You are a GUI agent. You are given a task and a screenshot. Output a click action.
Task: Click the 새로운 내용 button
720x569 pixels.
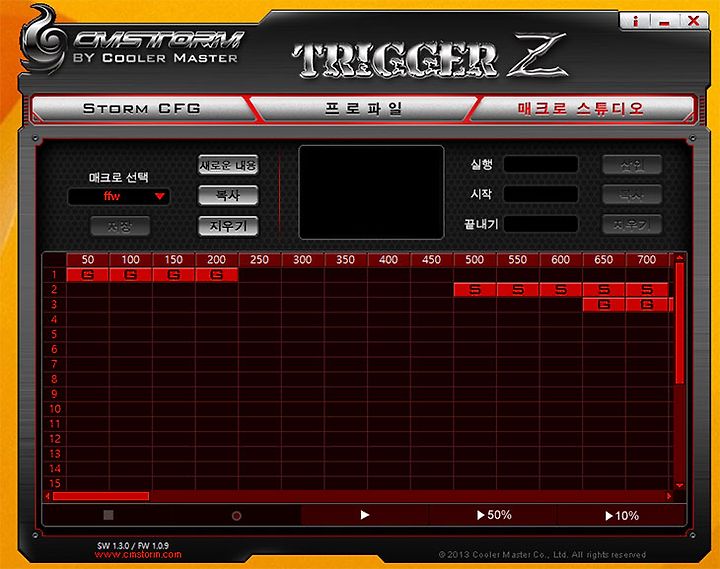tap(228, 165)
